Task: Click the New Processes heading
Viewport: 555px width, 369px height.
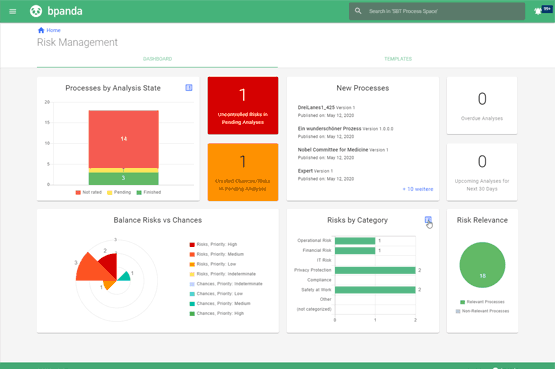Action: [x=362, y=88]
